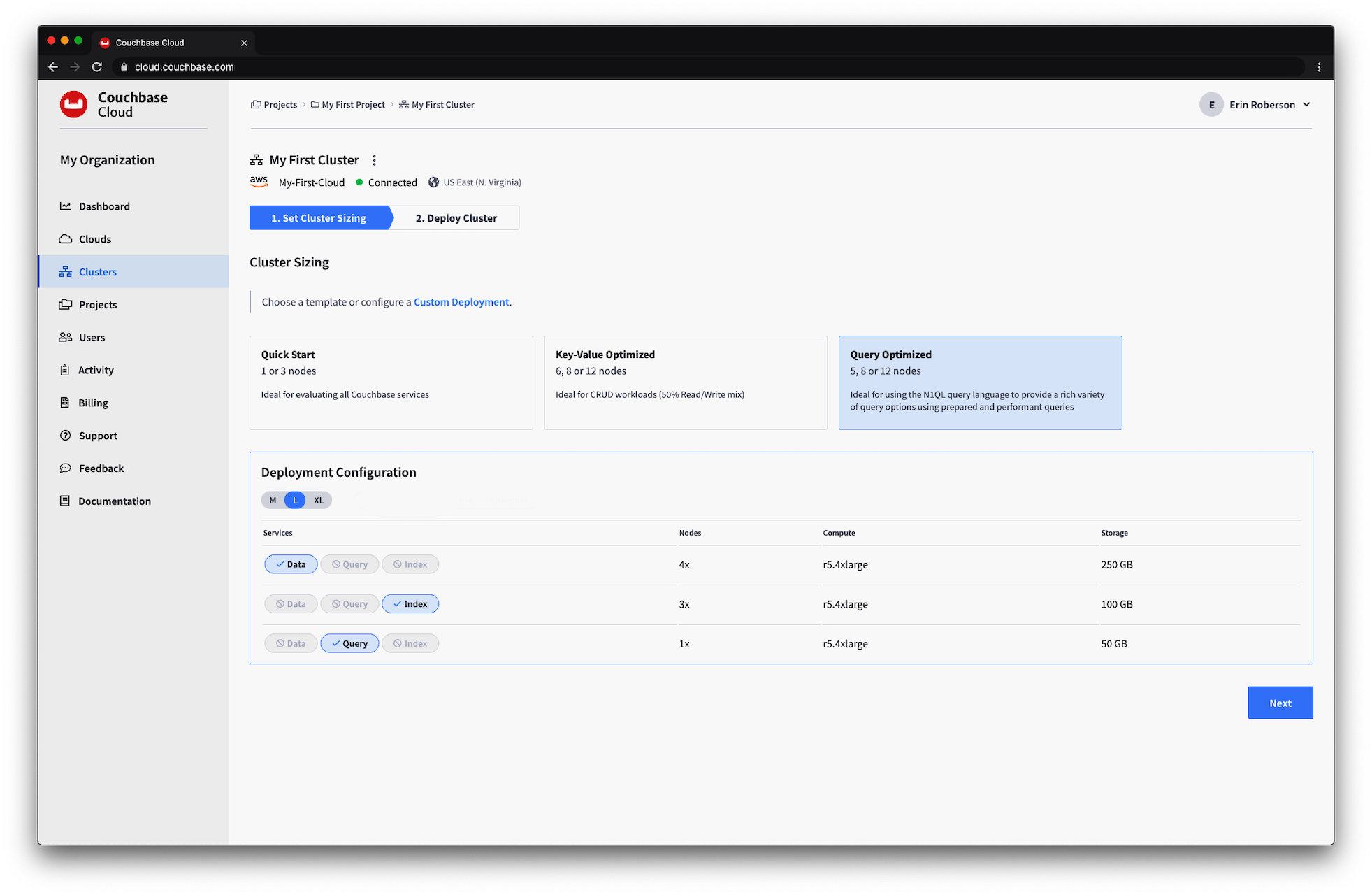
Task: Click the Couchbase logo icon
Action: coord(73,104)
